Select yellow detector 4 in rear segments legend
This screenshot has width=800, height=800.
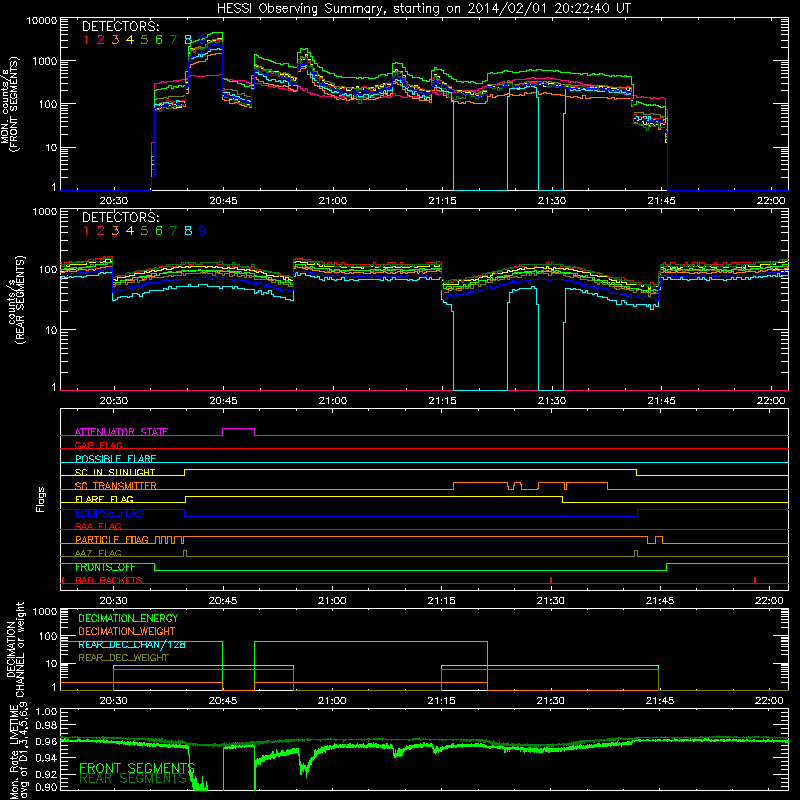point(130,231)
